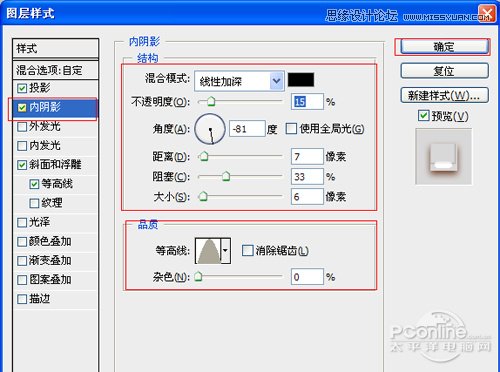Click the 大小 value field showing 6
The image size is (500, 372).
pyautogui.click(x=307, y=197)
